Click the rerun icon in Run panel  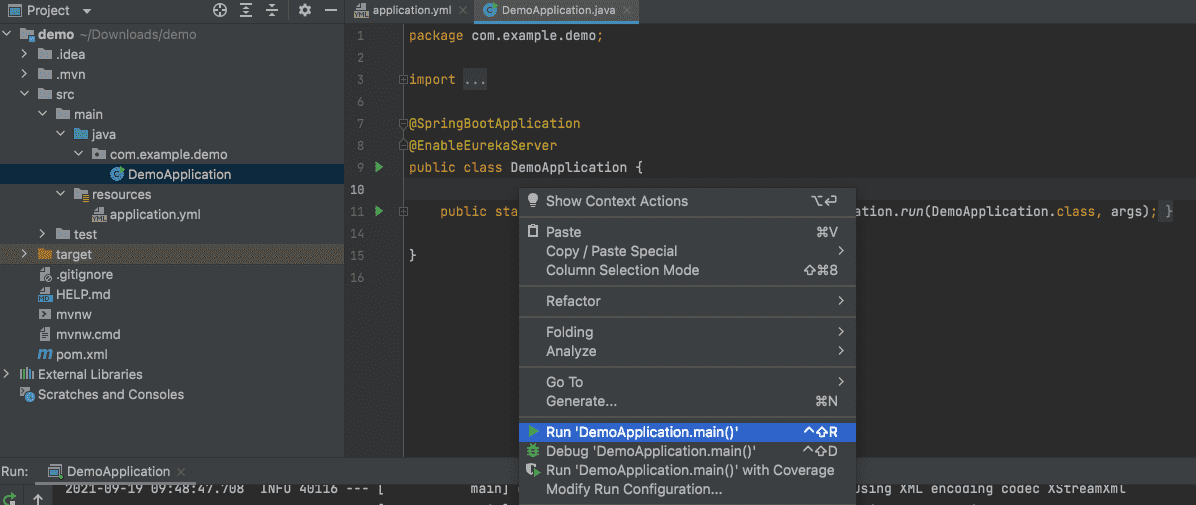pos(10,497)
